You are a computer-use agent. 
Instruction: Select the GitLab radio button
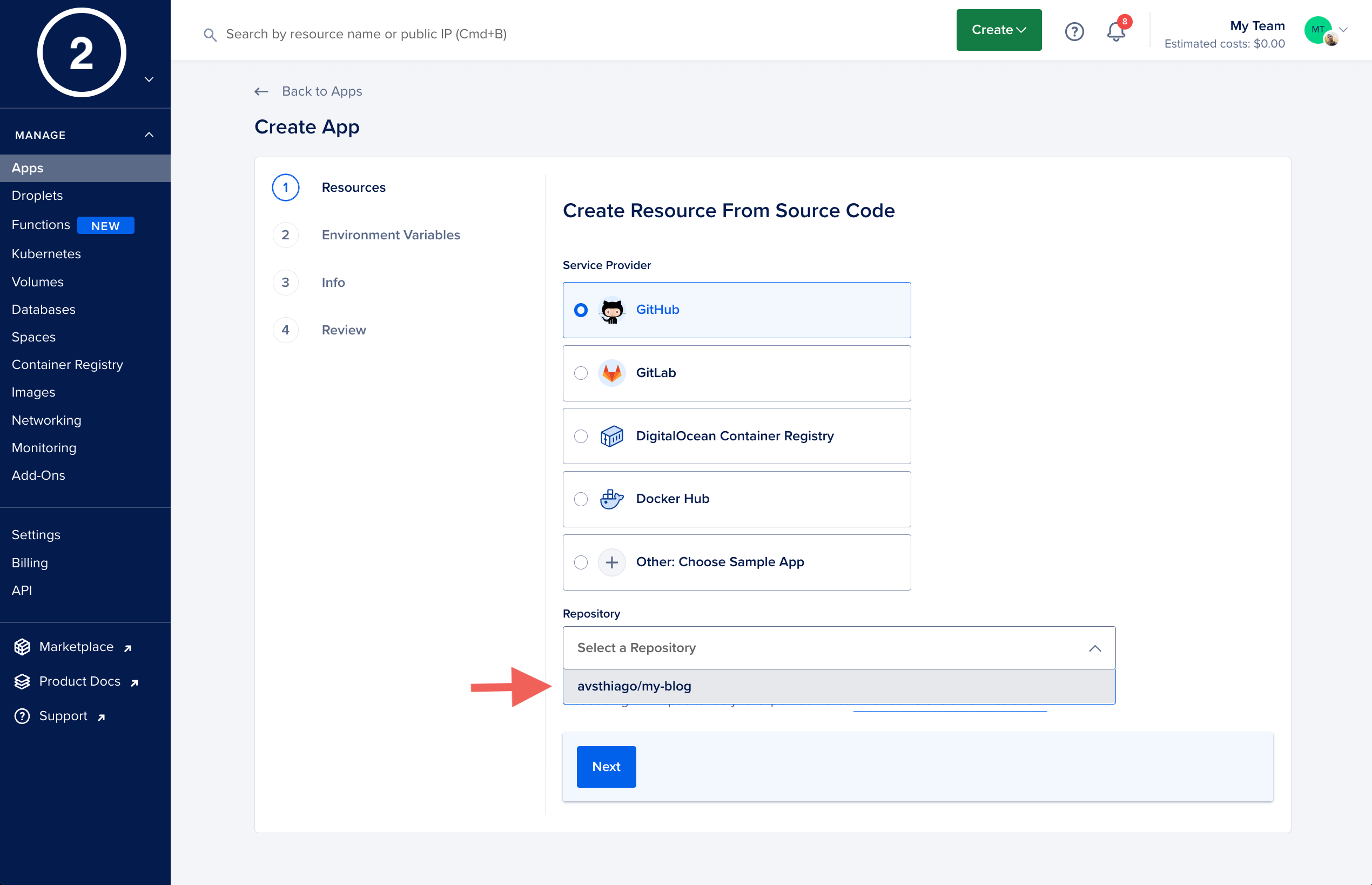click(581, 373)
